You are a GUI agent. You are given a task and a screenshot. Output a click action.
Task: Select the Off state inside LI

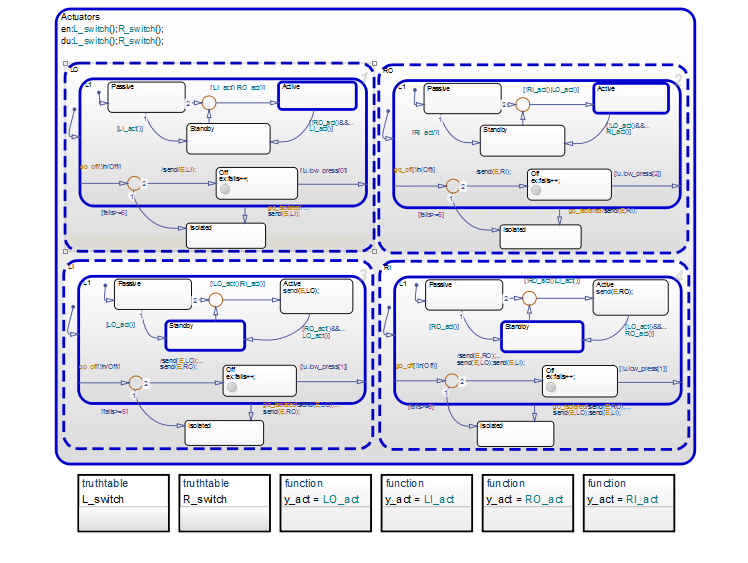[260, 381]
